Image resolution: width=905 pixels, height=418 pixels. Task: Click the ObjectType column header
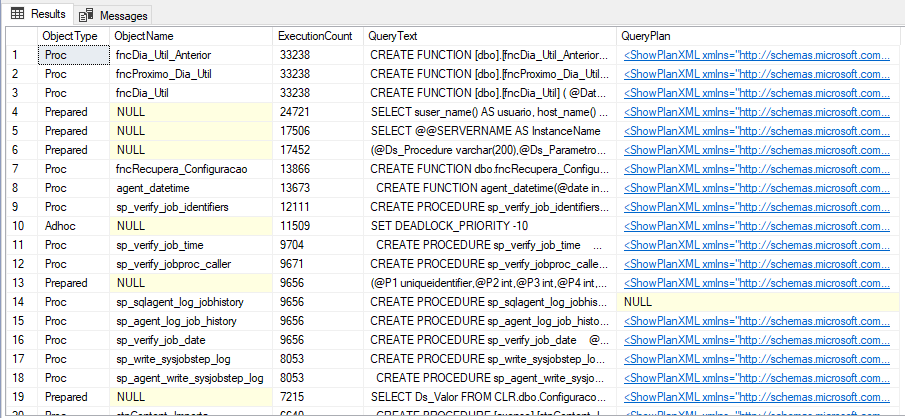69,35
